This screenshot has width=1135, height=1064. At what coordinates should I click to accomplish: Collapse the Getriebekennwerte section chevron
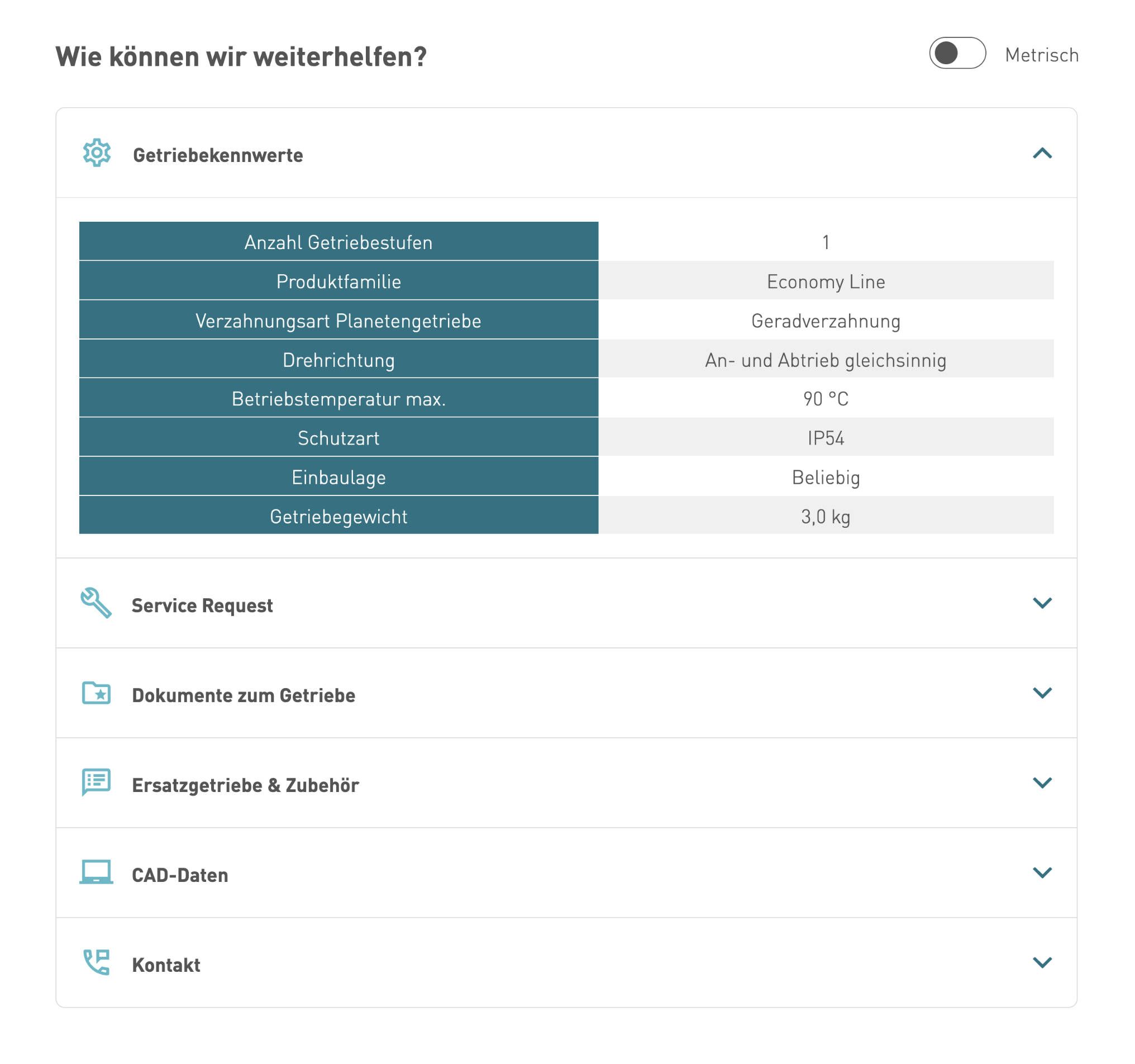point(1042,153)
